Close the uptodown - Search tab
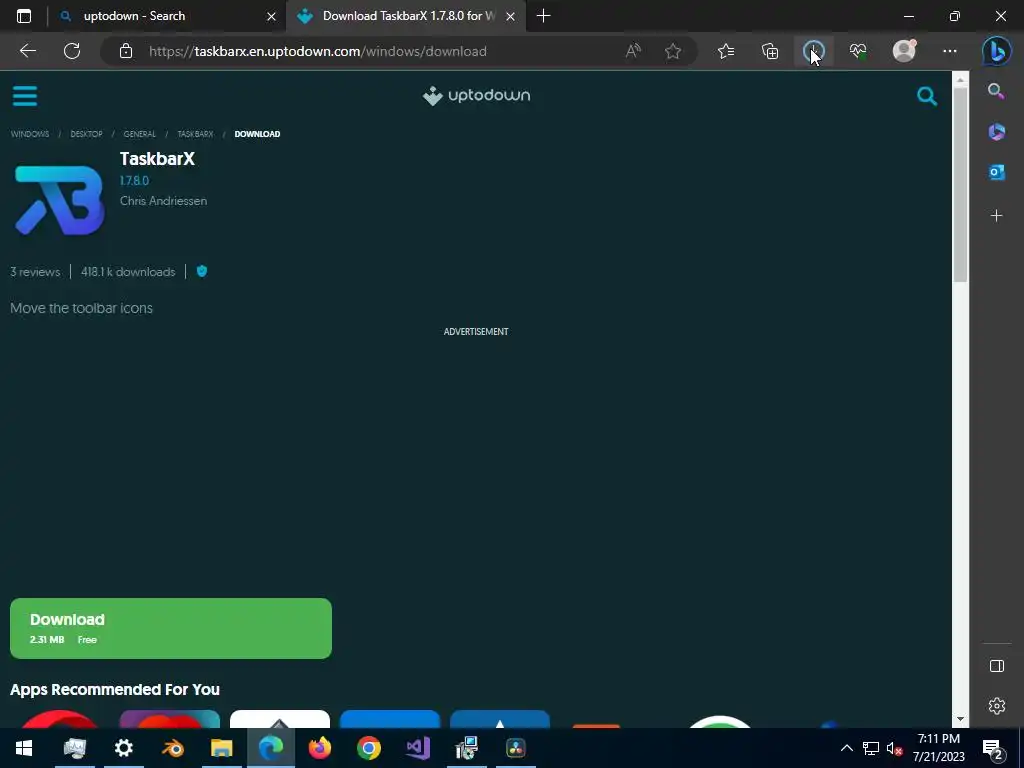 tap(271, 16)
